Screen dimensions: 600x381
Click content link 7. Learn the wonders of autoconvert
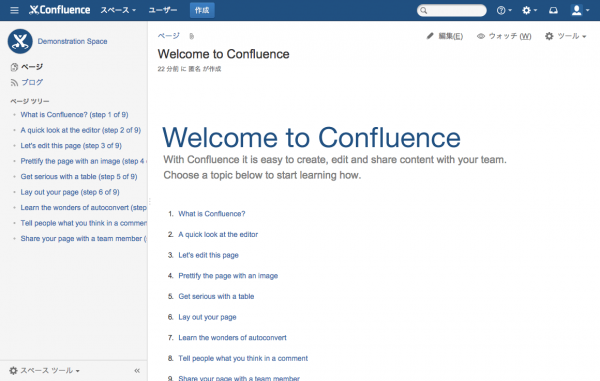tap(232, 338)
